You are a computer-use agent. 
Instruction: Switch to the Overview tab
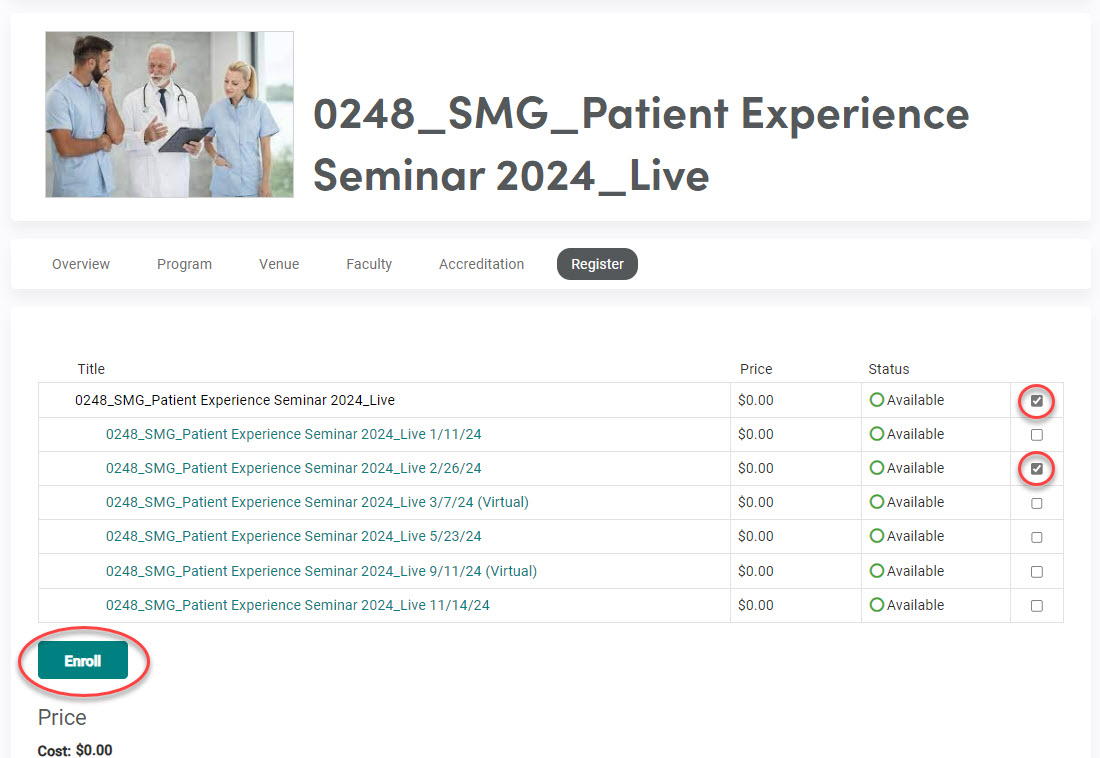point(81,264)
